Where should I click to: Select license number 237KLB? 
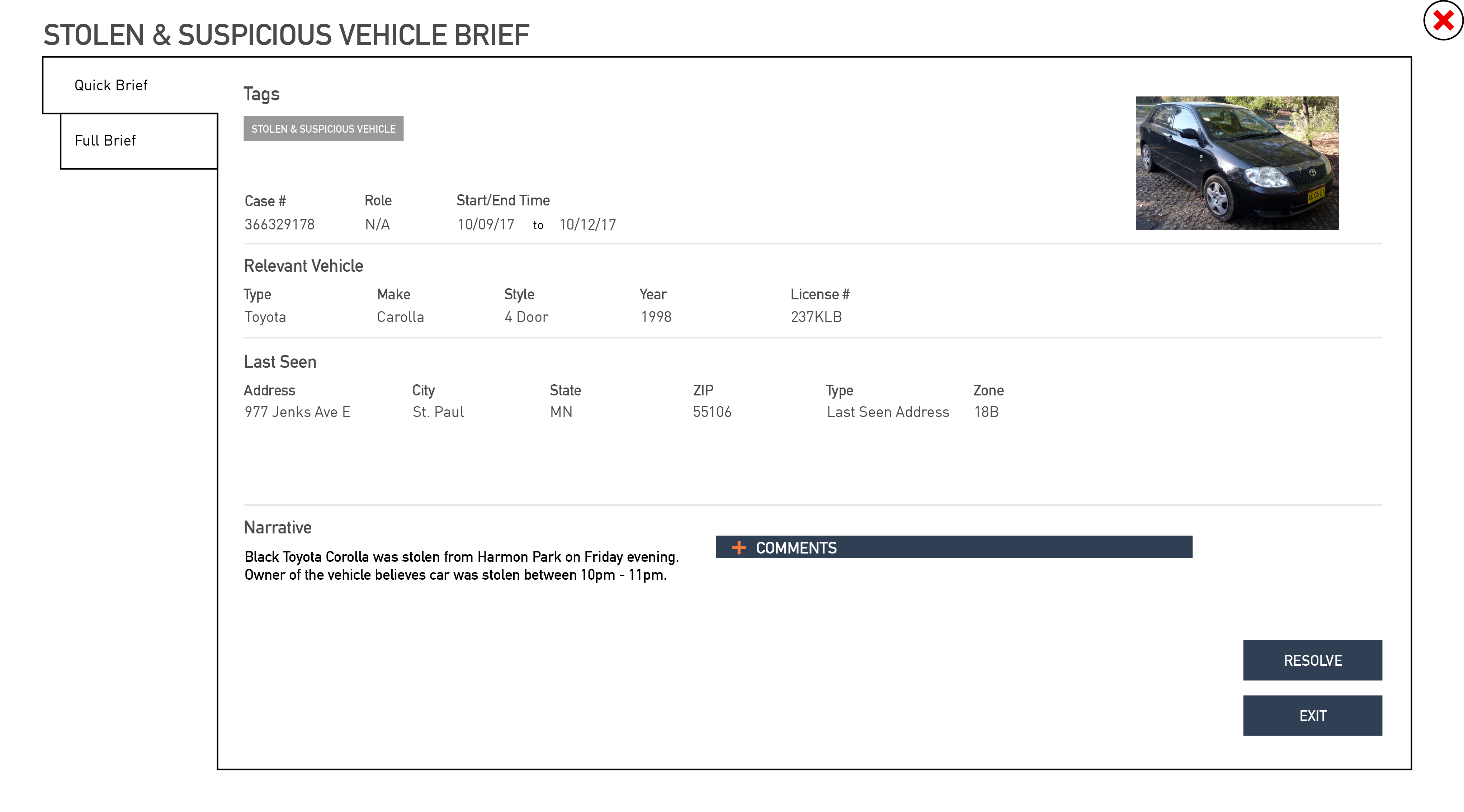pyautogui.click(x=816, y=317)
